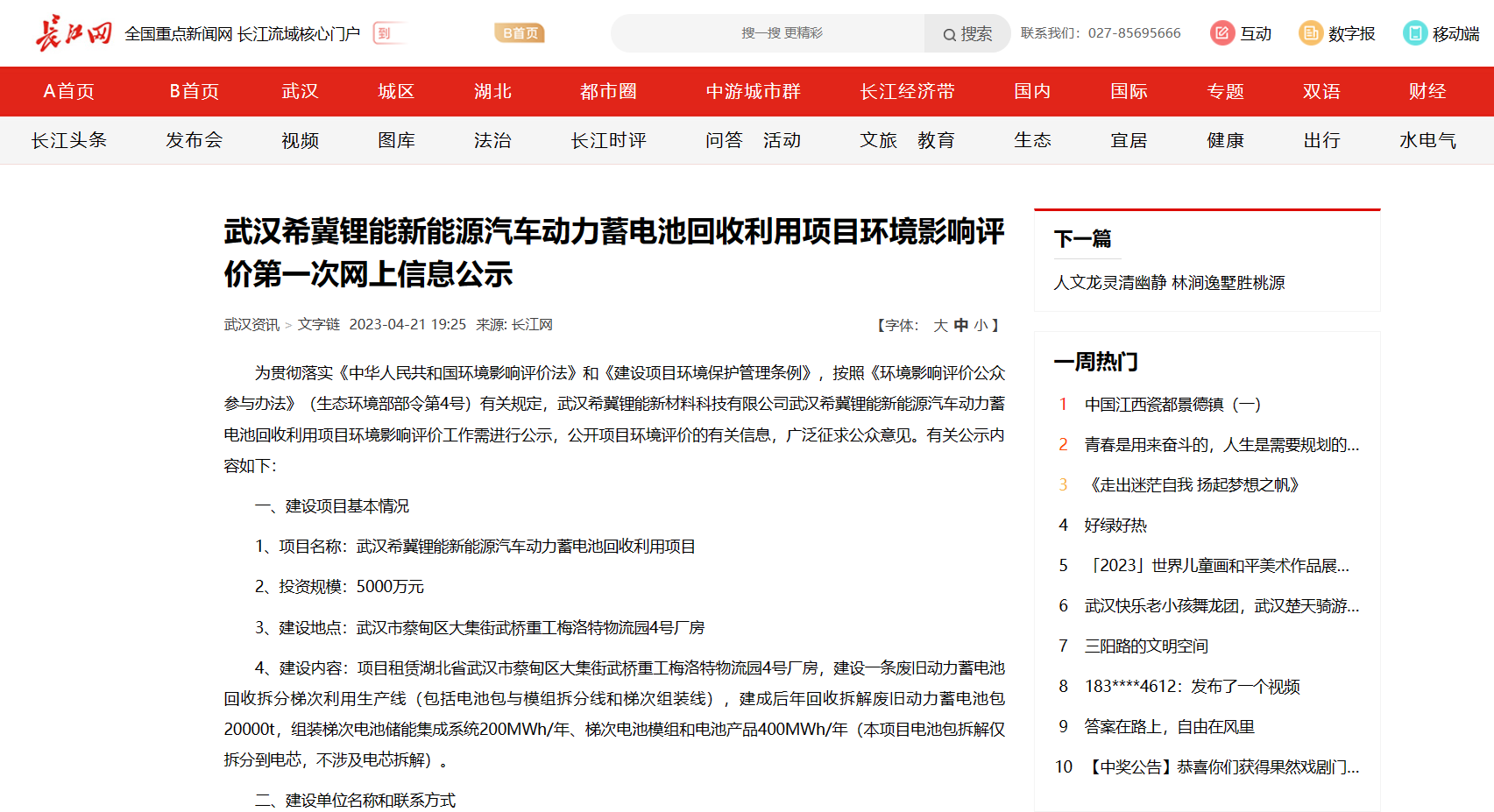1494x812 pixels.
Task: Open hot article 三阳路的文明空间
Action: [x=1146, y=646]
